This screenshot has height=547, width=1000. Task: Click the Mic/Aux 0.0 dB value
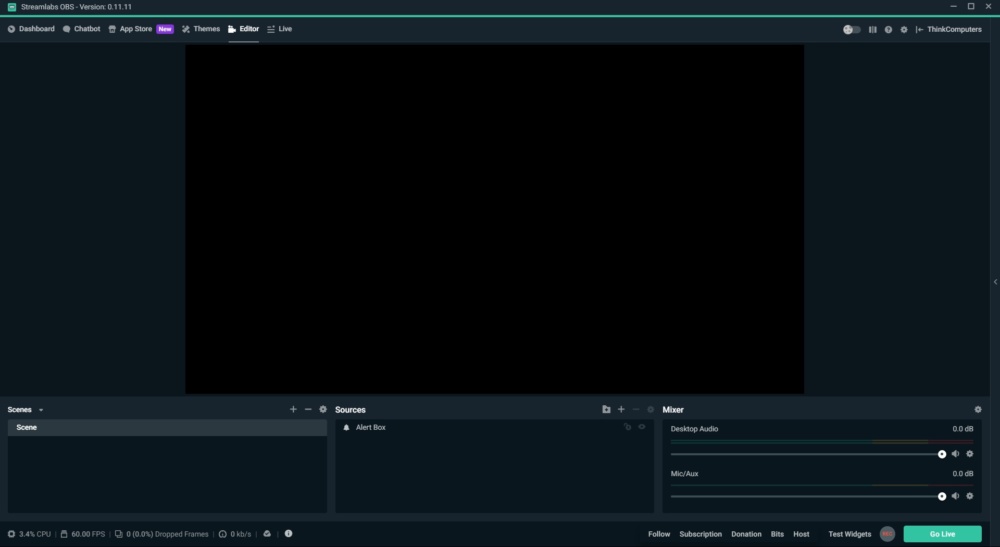[x=962, y=474]
